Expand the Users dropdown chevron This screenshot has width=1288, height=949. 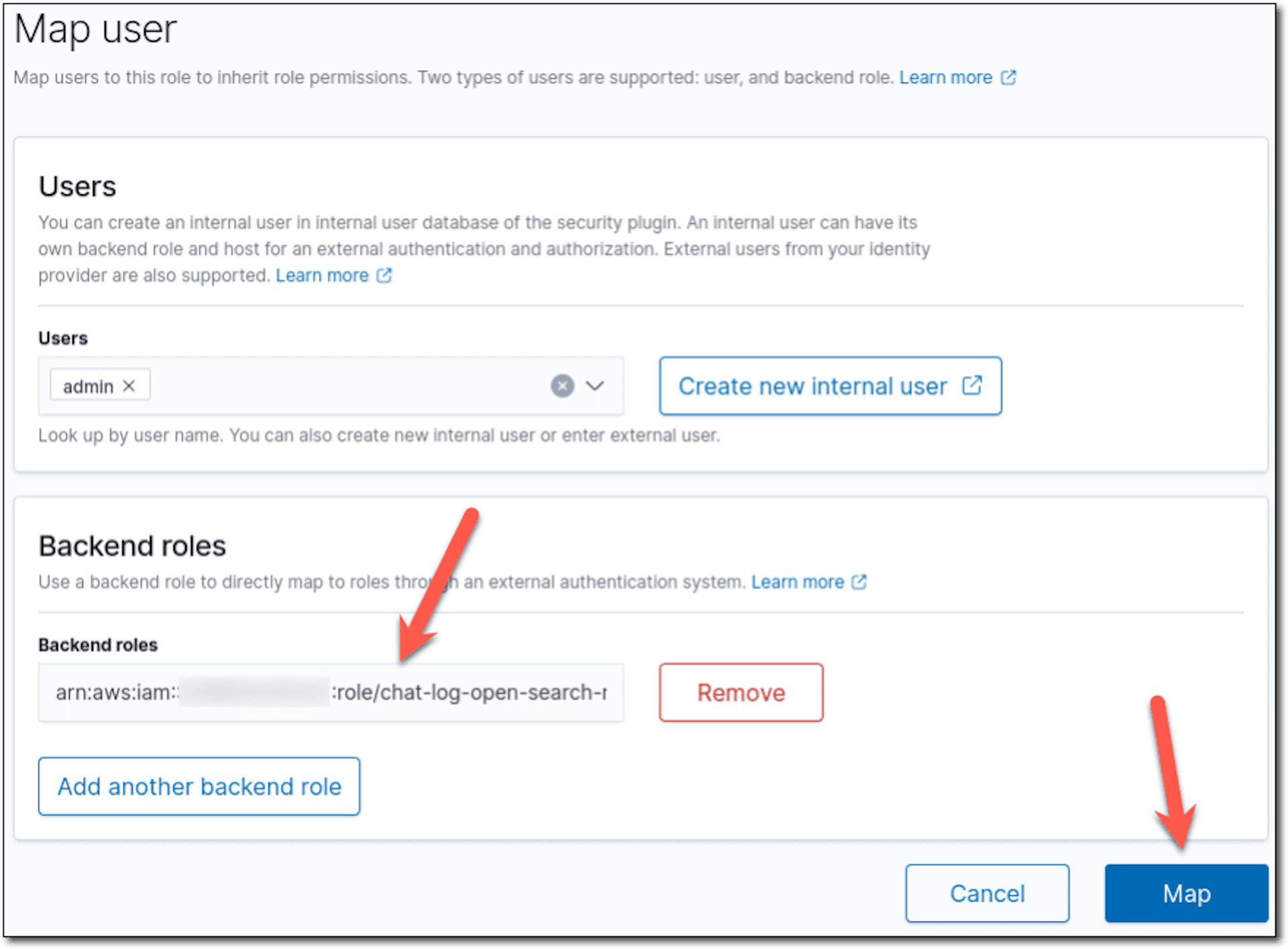595,386
